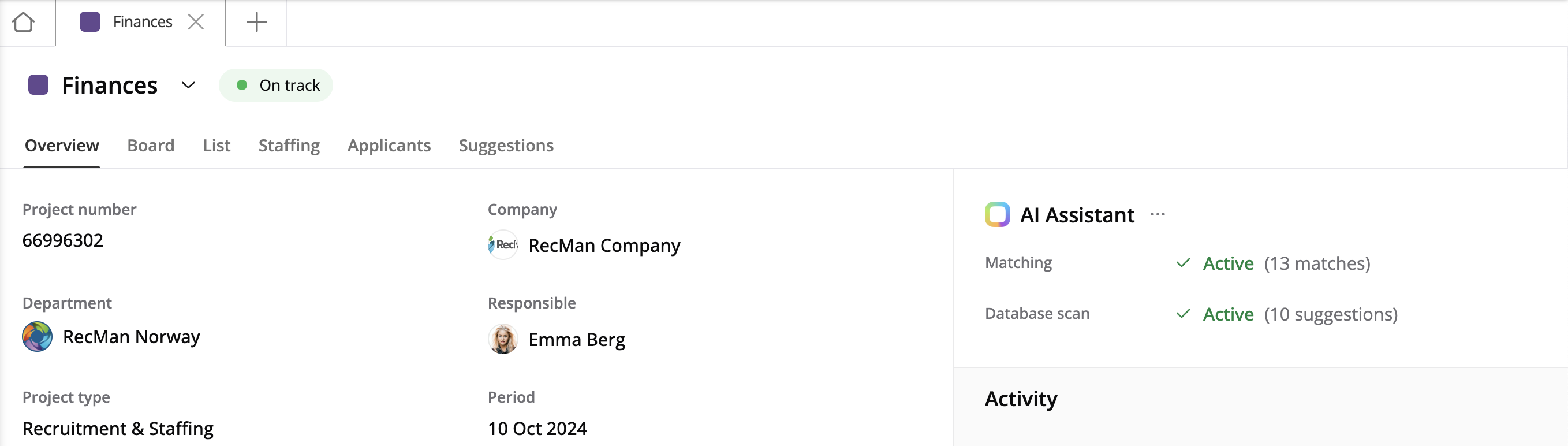Click the purple square beside Finances heading

(x=38, y=86)
